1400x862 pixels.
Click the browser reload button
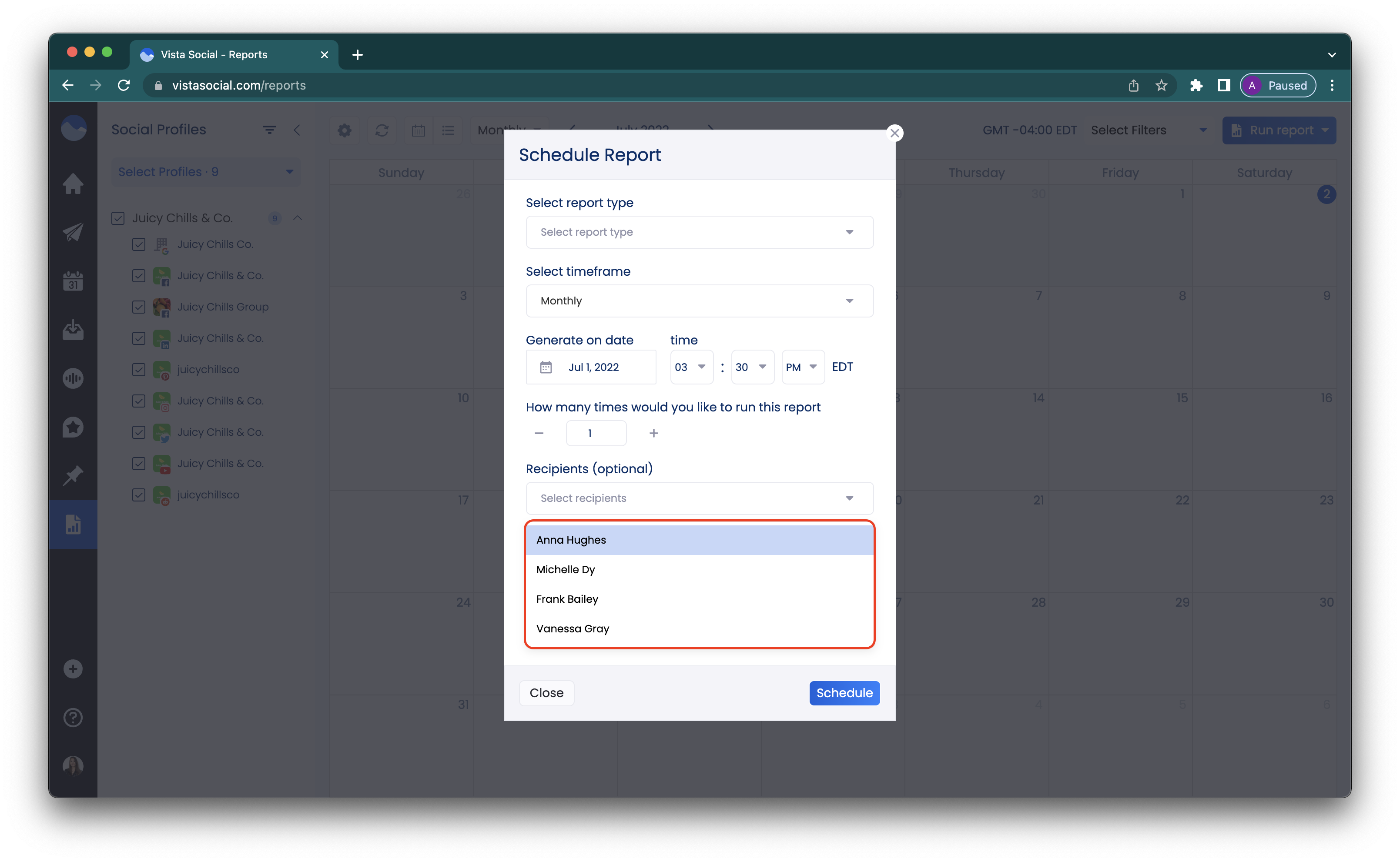[124, 86]
